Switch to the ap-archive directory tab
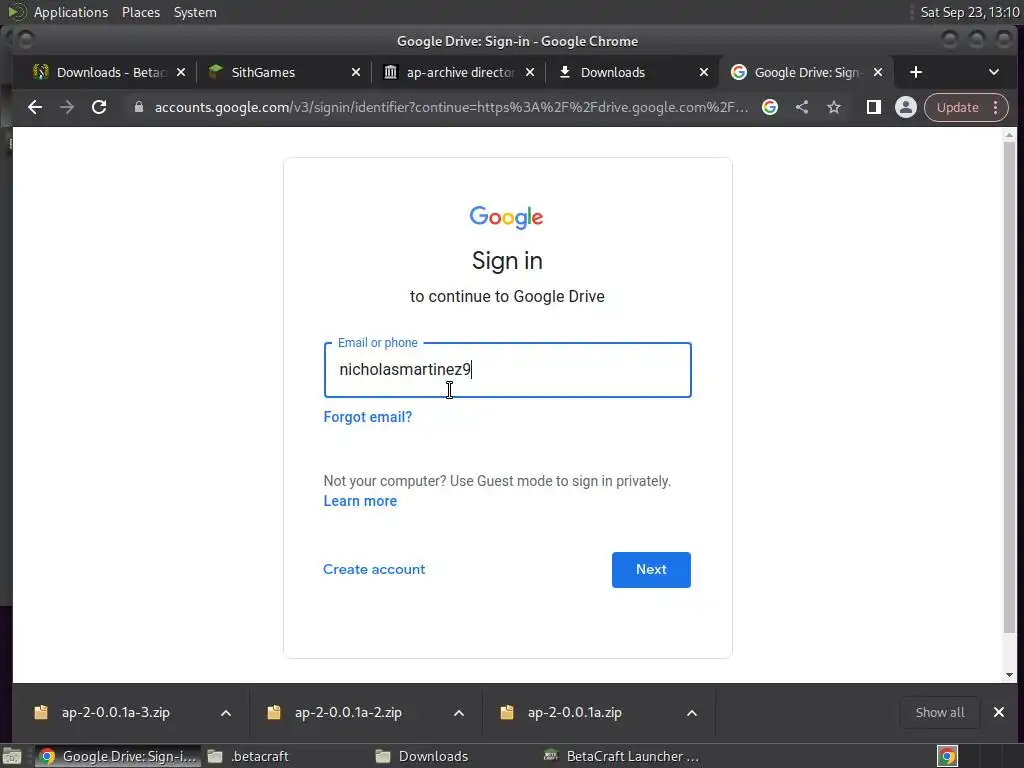1024x768 pixels. tap(460, 72)
